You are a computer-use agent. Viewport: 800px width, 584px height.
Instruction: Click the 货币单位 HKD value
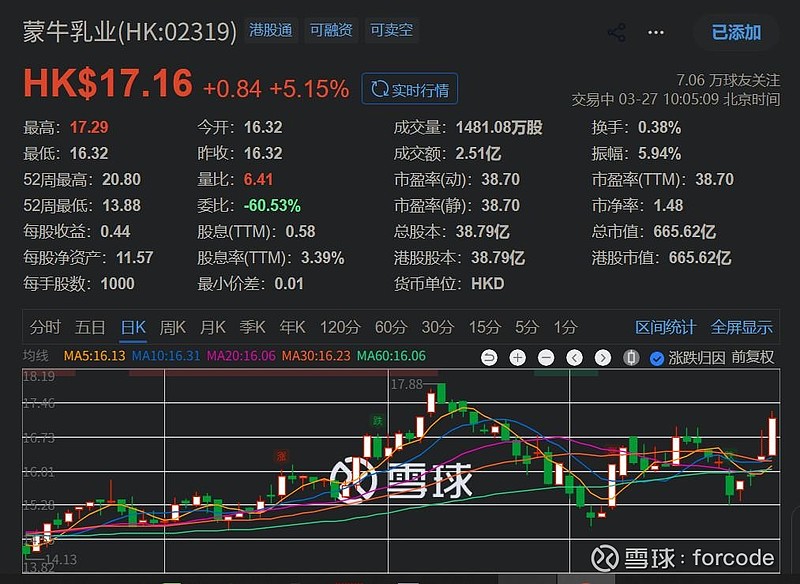pyautogui.click(x=487, y=284)
